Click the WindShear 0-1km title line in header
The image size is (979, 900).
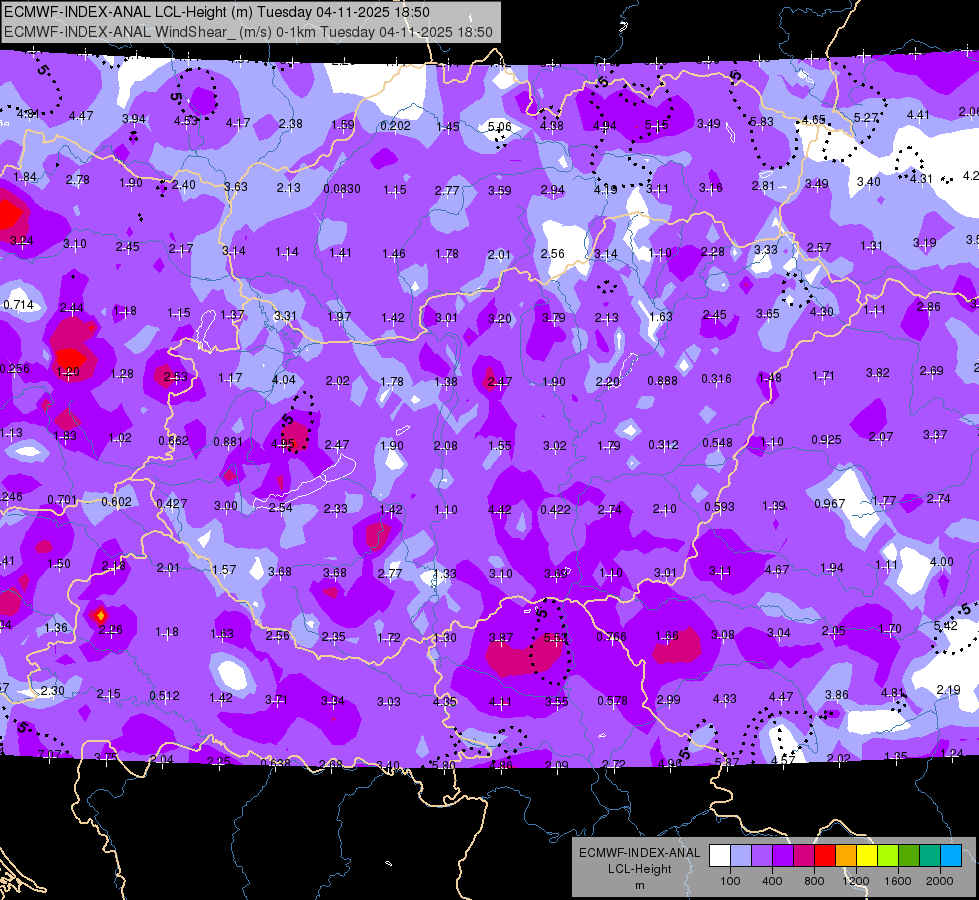[248, 32]
